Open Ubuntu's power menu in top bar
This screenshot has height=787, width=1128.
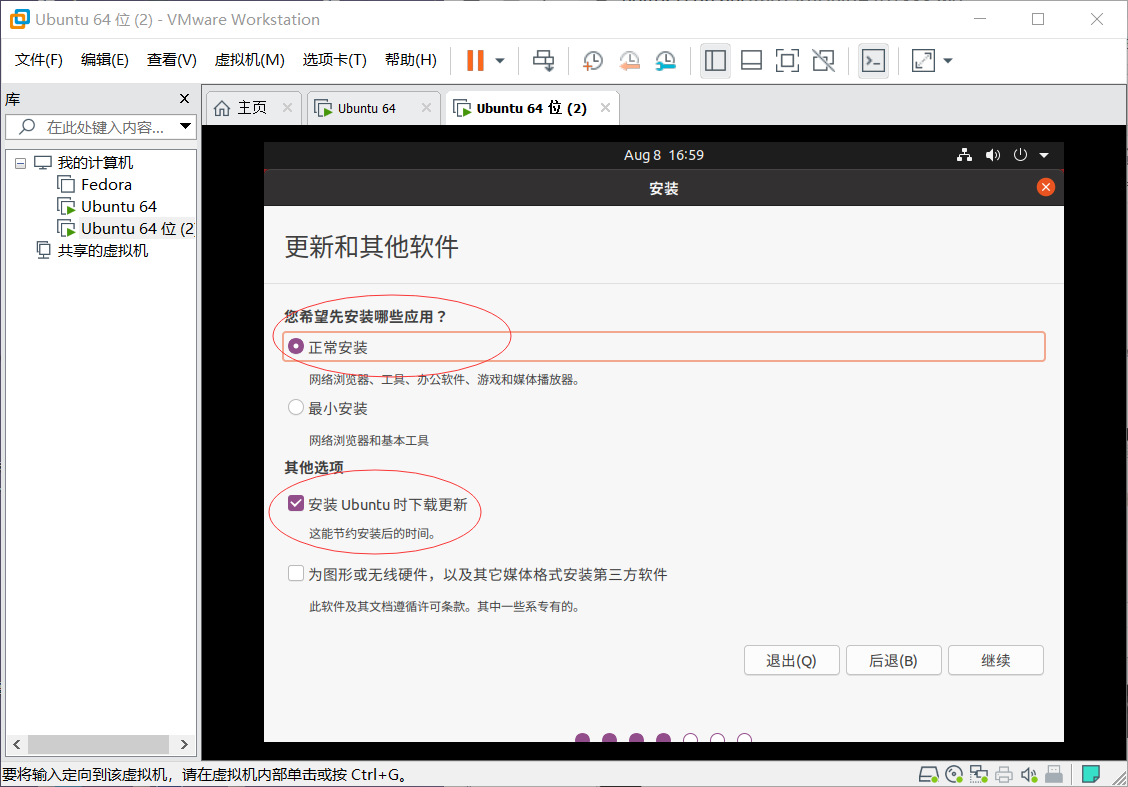pos(1019,155)
